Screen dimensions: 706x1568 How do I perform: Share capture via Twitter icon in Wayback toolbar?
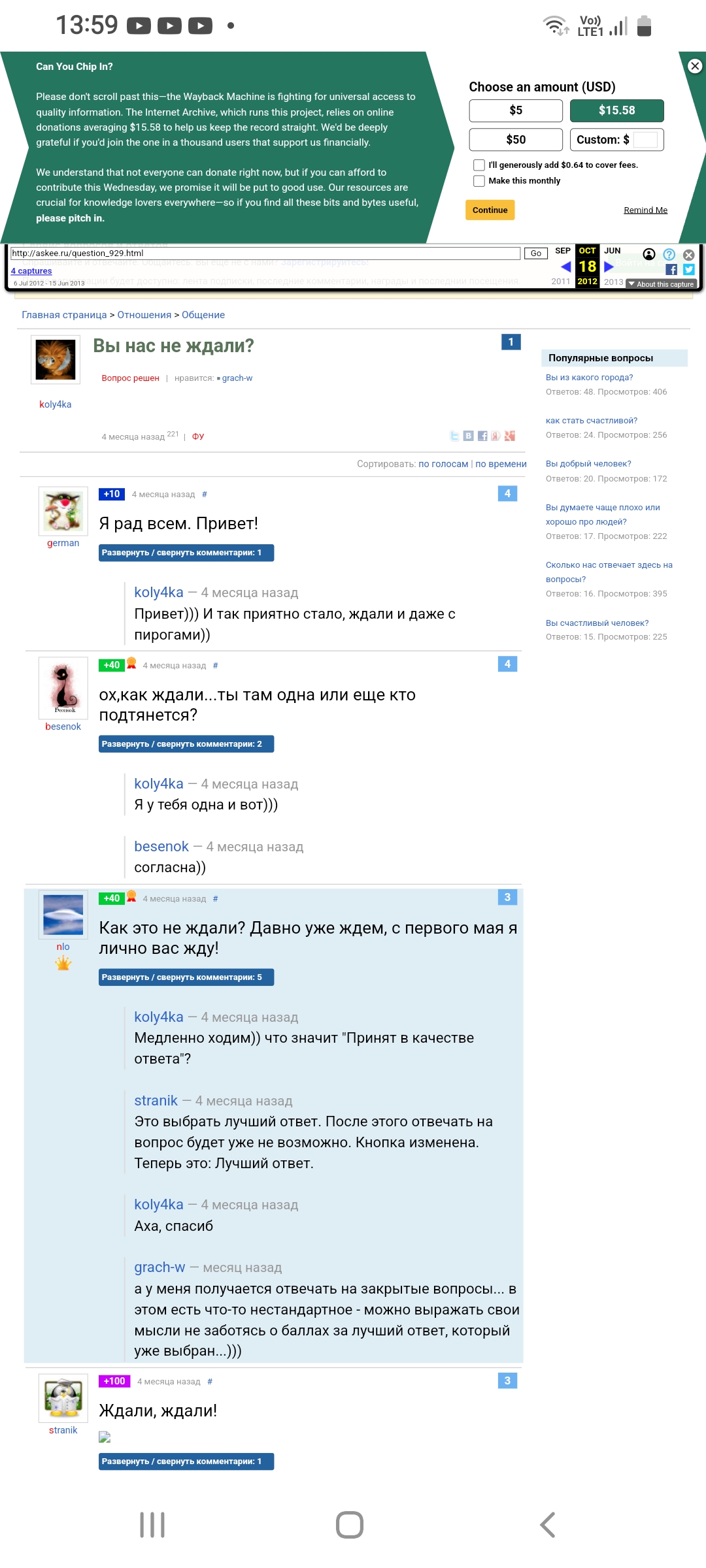[689, 269]
